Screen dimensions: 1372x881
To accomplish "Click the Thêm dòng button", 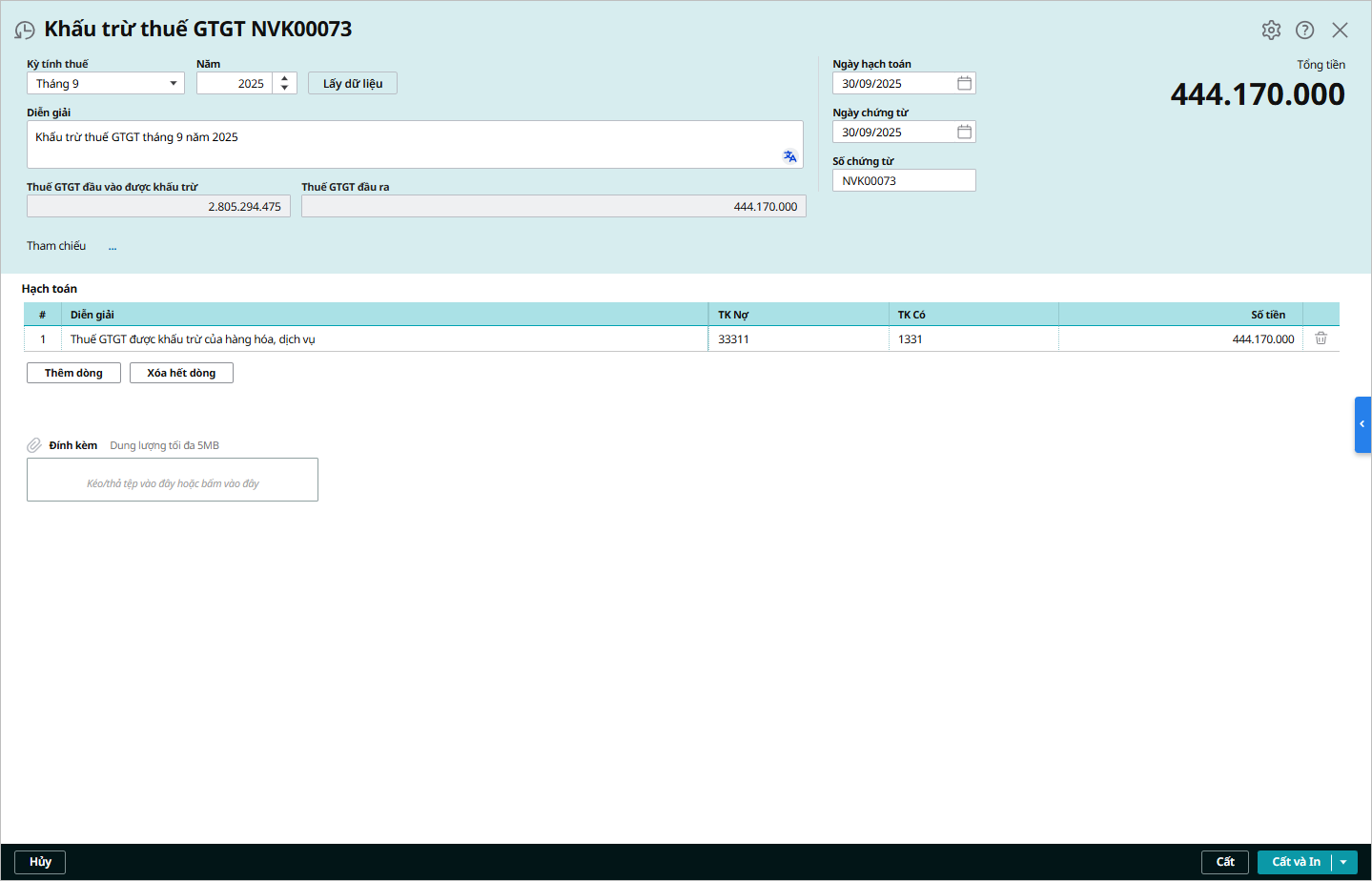I will click(73, 373).
